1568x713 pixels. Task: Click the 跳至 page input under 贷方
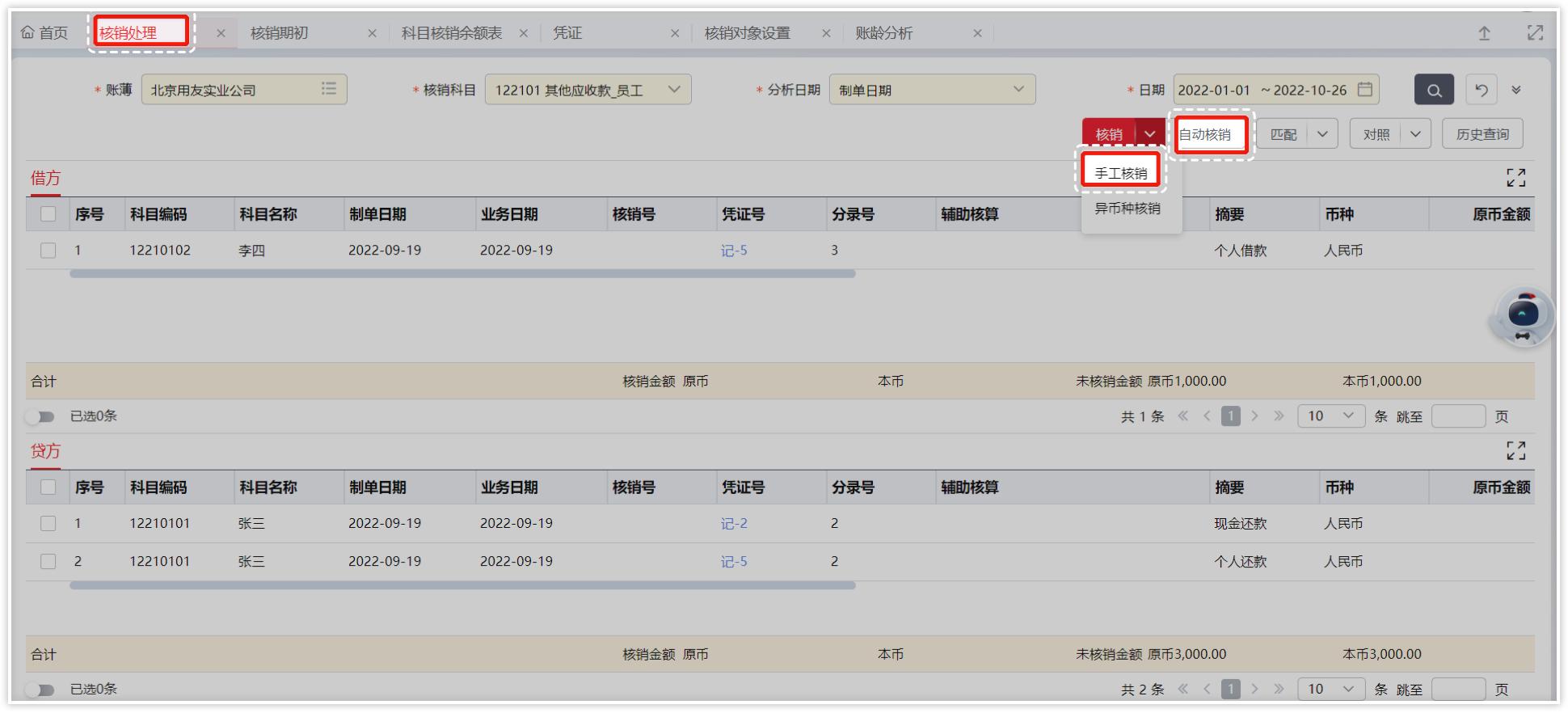pos(1458,690)
